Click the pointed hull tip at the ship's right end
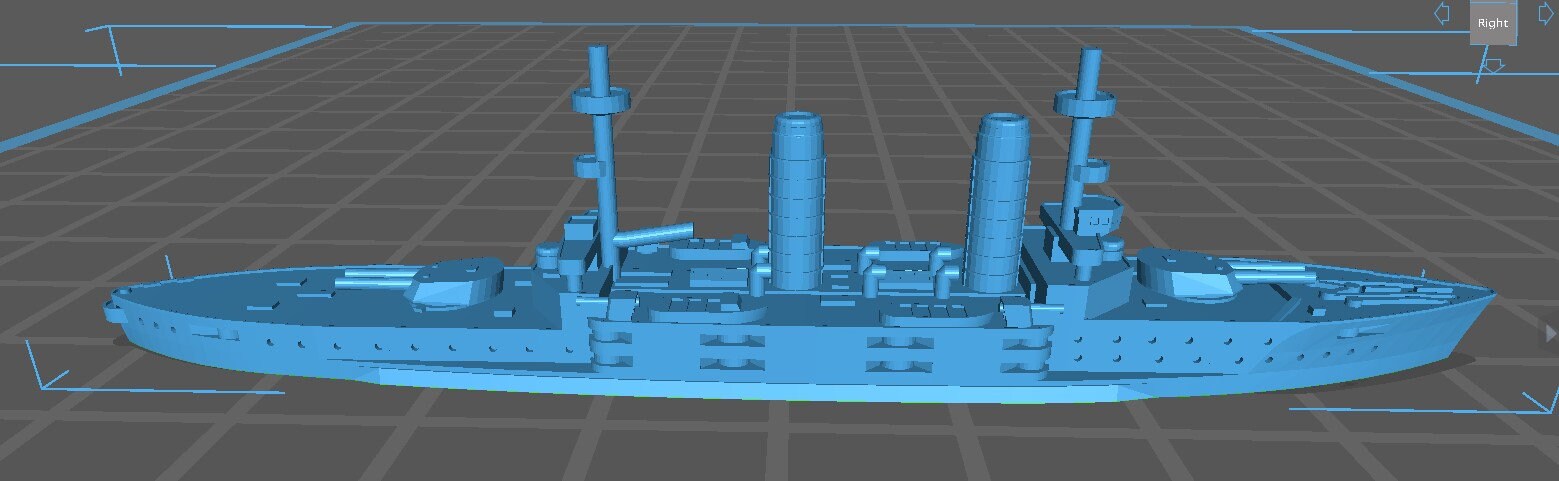Image resolution: width=1559 pixels, height=481 pixels. (1490, 293)
